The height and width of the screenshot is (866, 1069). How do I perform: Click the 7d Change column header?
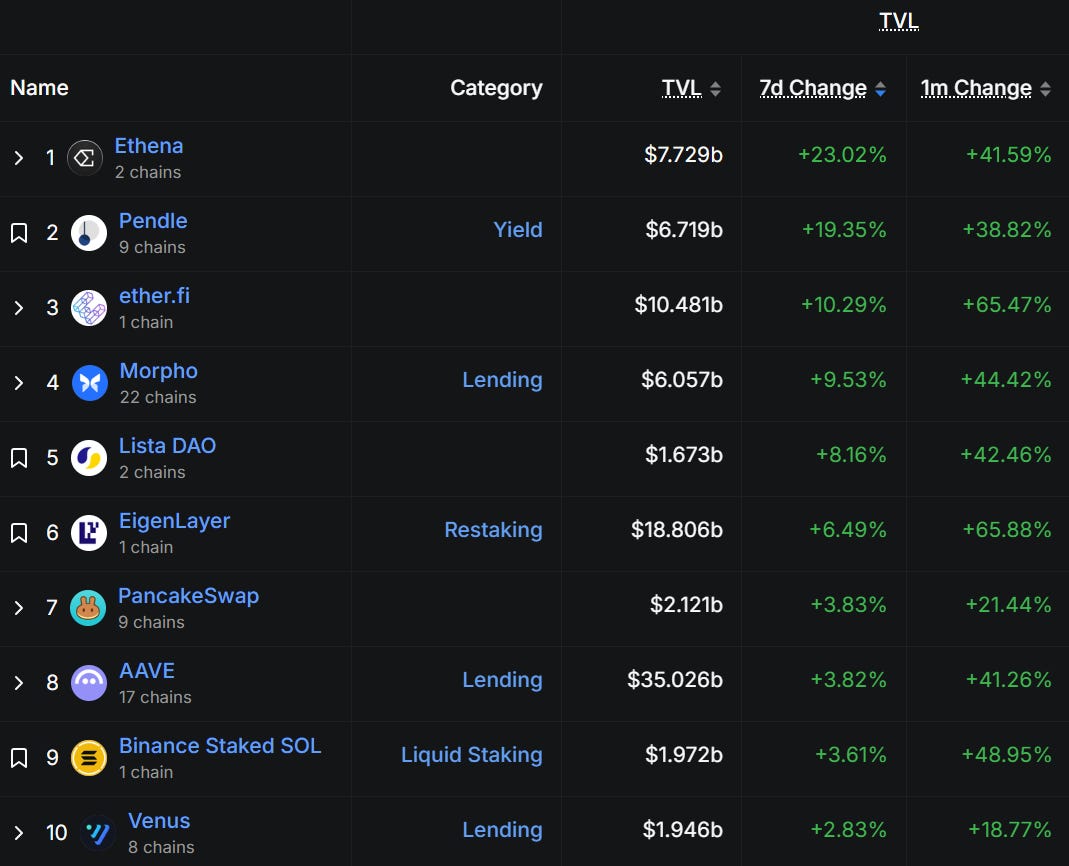(x=813, y=88)
